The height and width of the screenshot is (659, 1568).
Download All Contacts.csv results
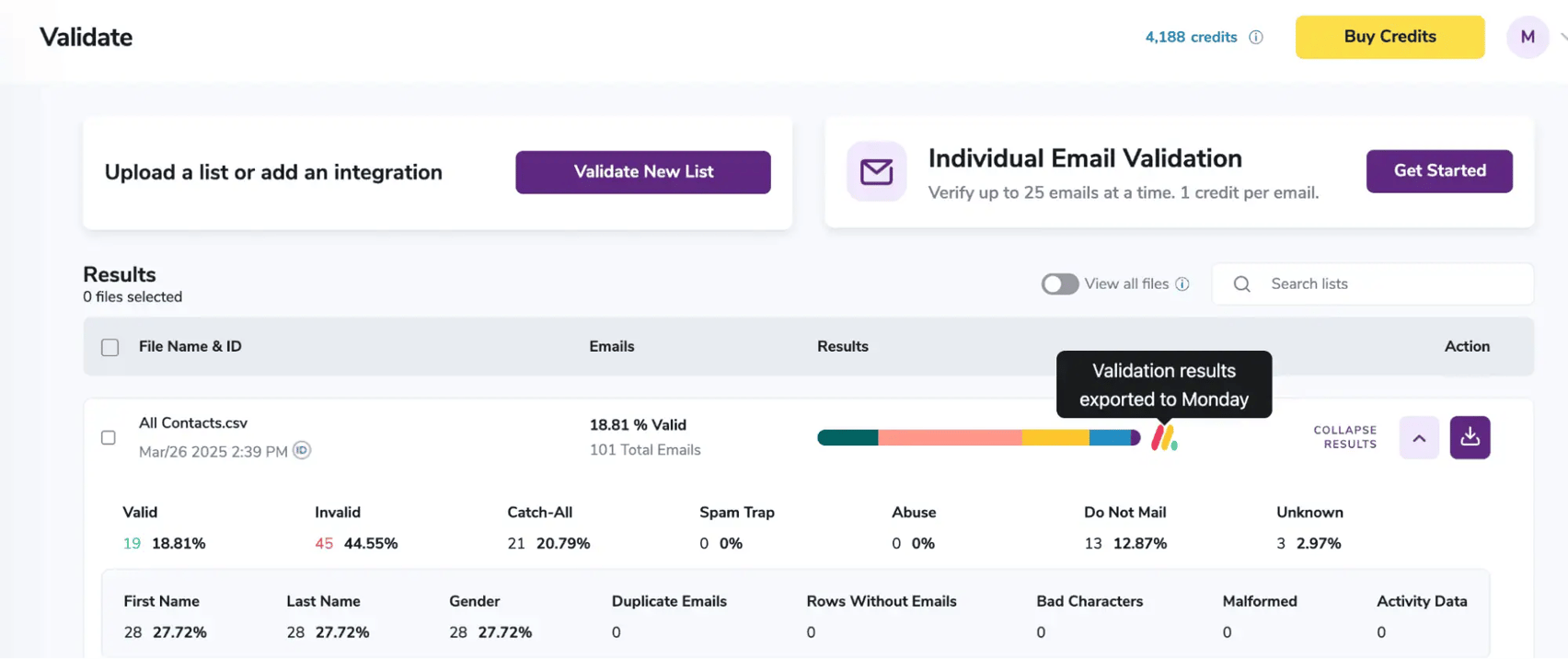(x=1470, y=437)
